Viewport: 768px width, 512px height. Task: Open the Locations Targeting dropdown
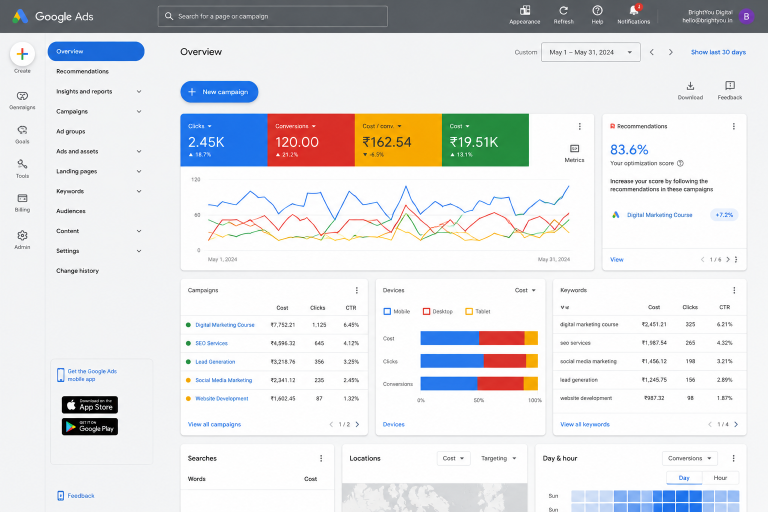(x=498, y=458)
